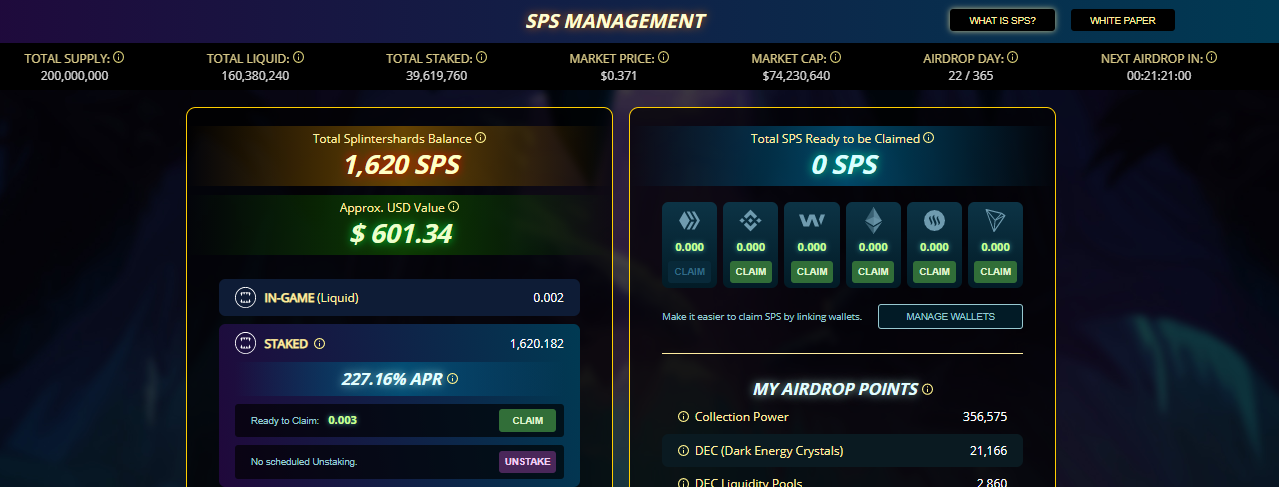
Task: Click the total staked value 39,619,760
Action: coord(436,75)
